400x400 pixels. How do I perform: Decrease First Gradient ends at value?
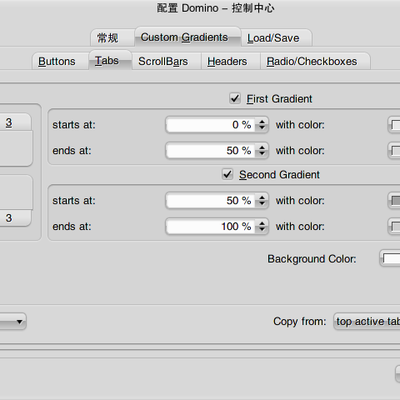262,154
